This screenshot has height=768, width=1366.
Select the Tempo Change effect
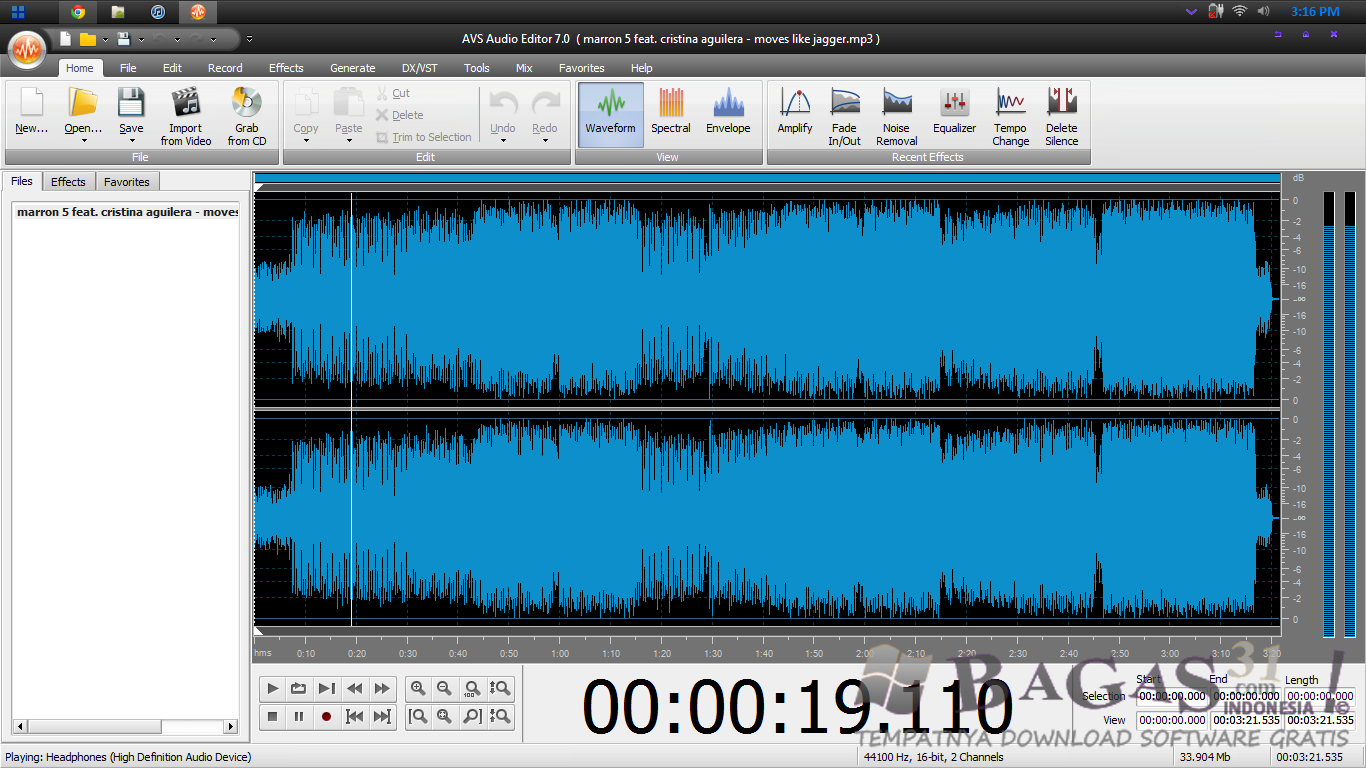click(x=1010, y=116)
